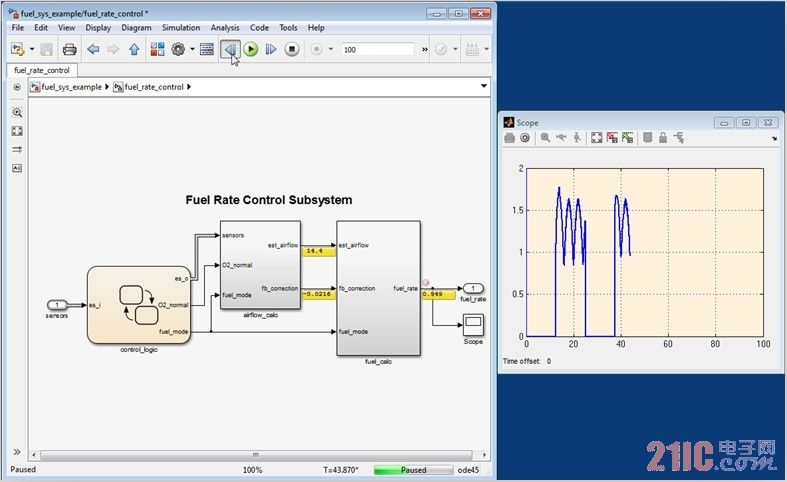Open the Model Advisor dropdown arrow

click(x=455, y=49)
